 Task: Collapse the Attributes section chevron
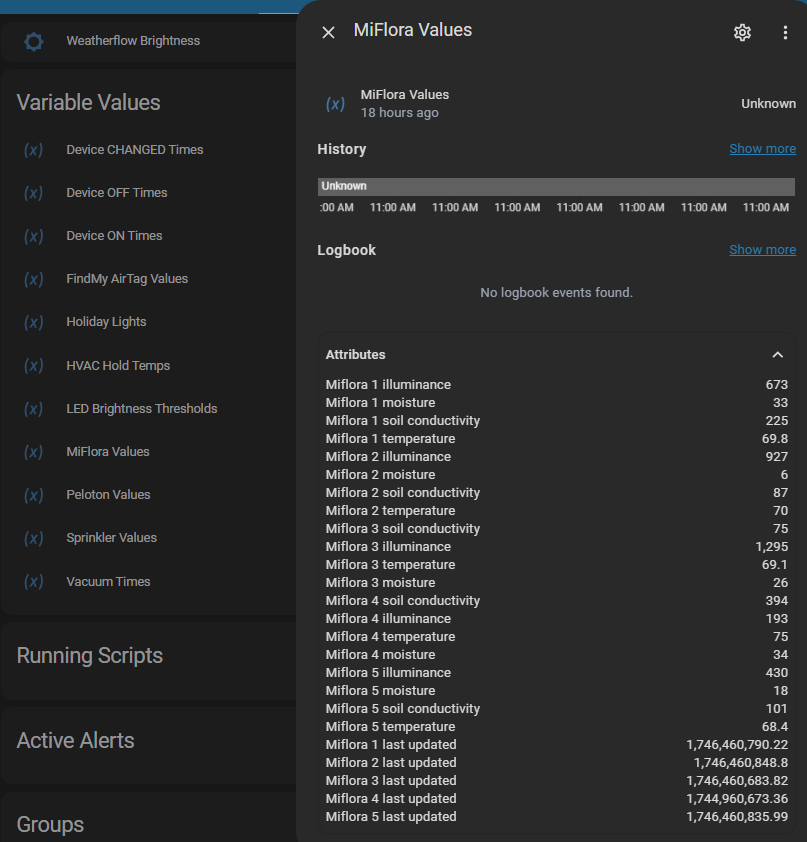coord(777,355)
